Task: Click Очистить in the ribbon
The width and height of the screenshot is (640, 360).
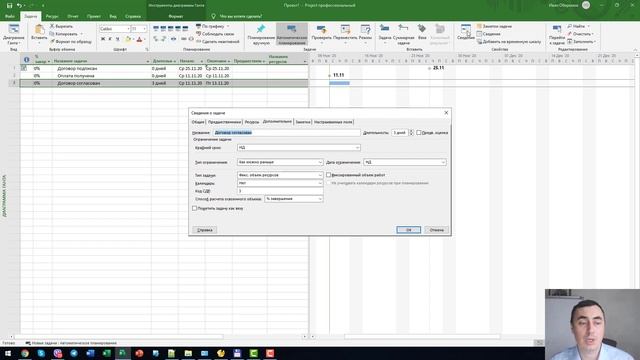Action: click(x=581, y=34)
